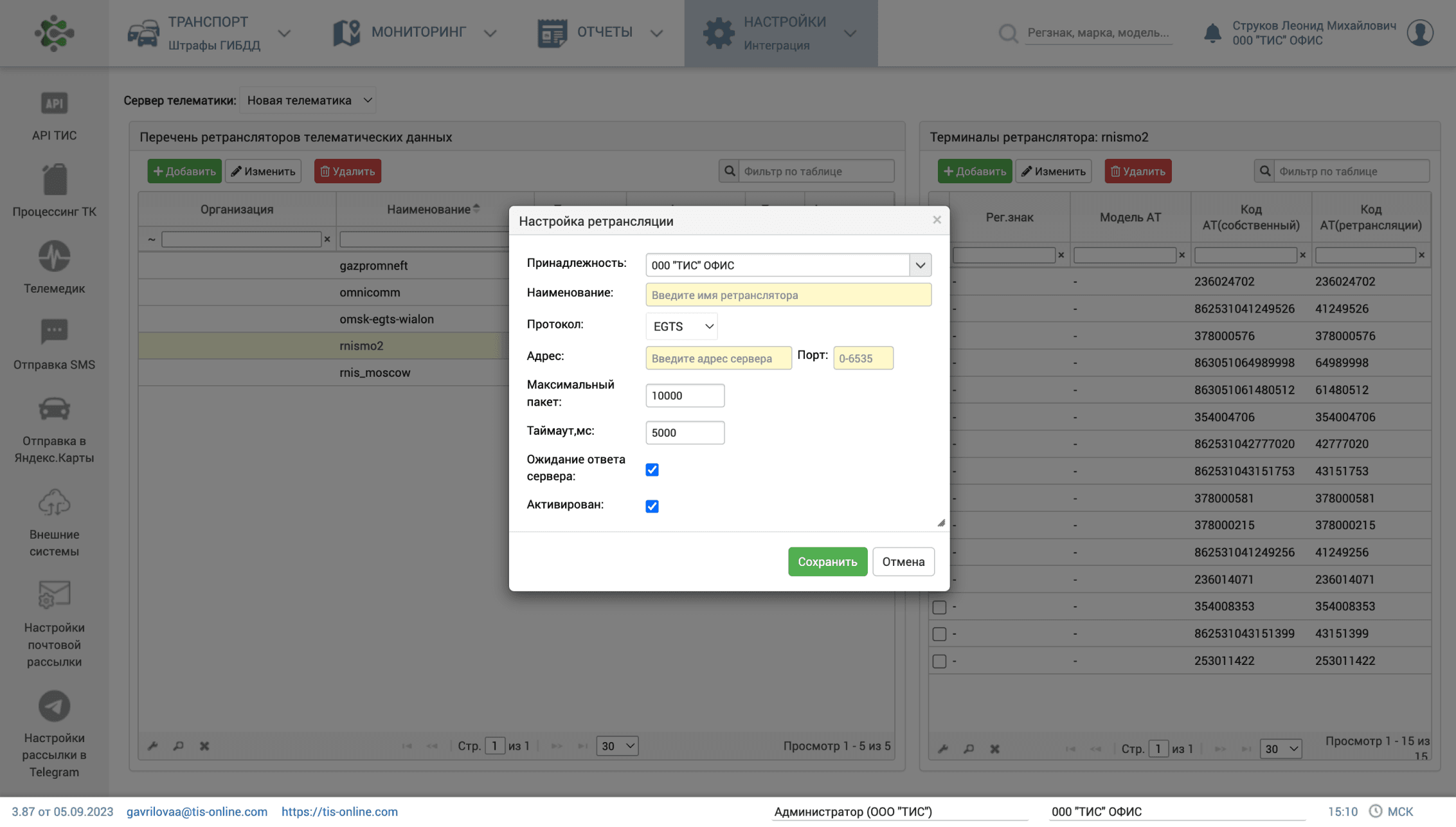
Task: Click the Наименование input field
Action: [x=787, y=295]
